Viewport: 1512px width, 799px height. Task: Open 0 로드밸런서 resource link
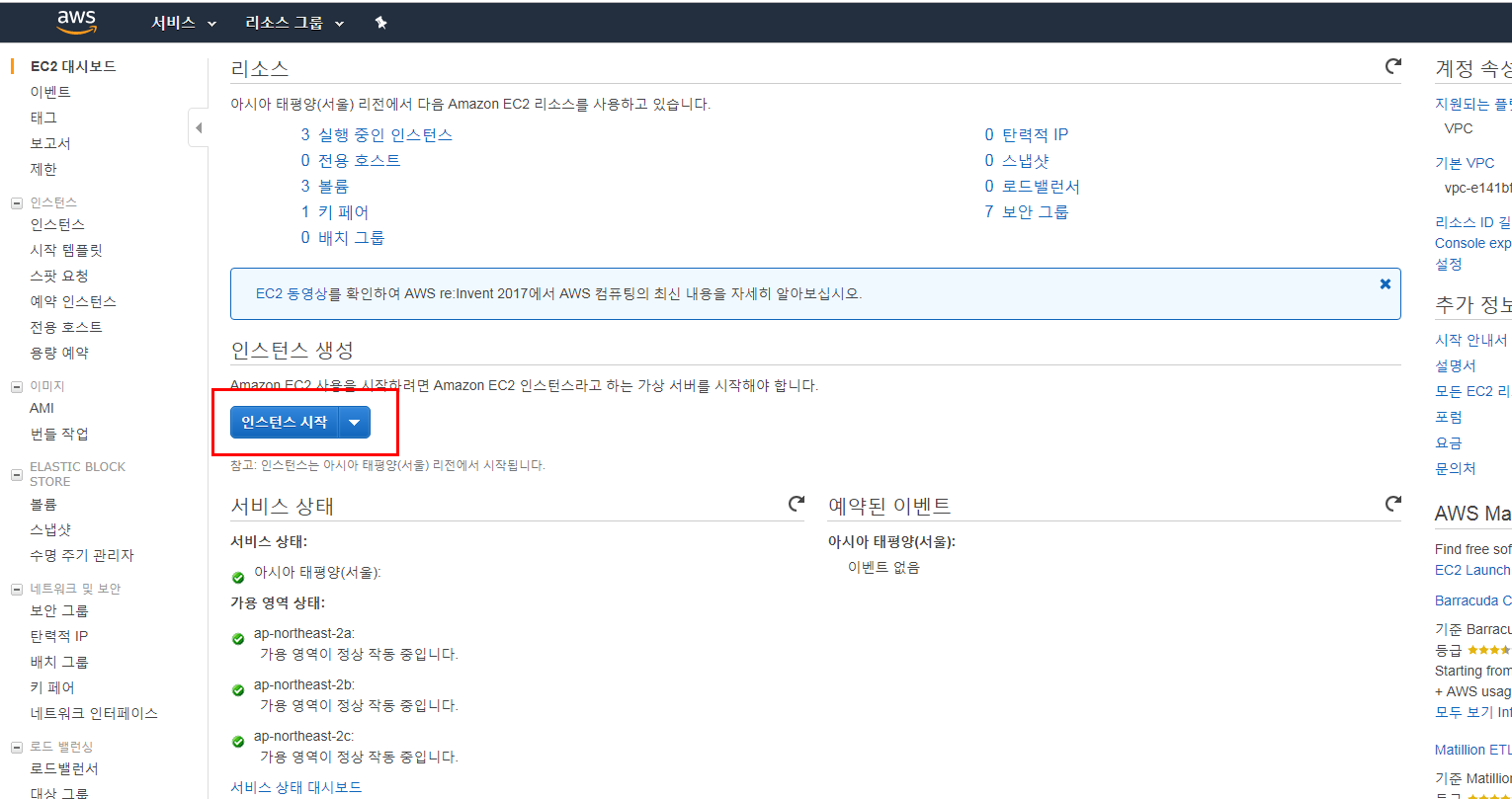click(1033, 186)
